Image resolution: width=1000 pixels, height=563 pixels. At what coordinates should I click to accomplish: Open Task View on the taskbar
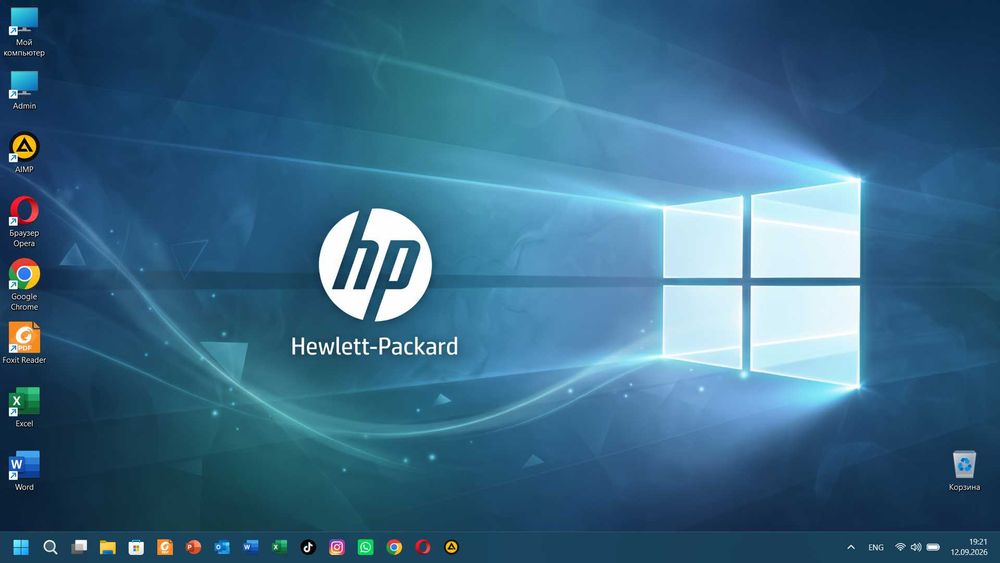(x=79, y=547)
